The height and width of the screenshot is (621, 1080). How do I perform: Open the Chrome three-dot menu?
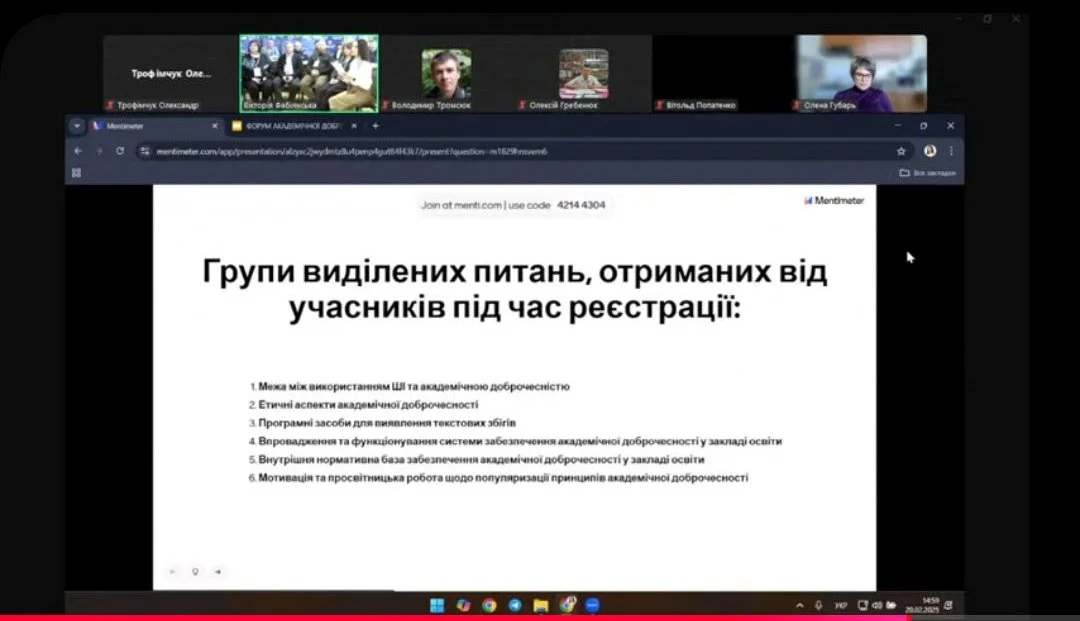pos(951,151)
